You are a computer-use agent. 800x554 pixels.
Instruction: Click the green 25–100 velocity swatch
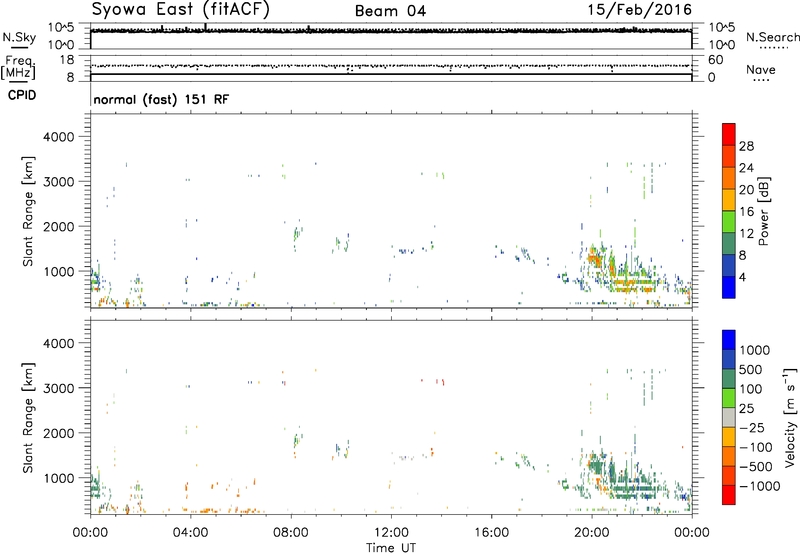coord(729,398)
